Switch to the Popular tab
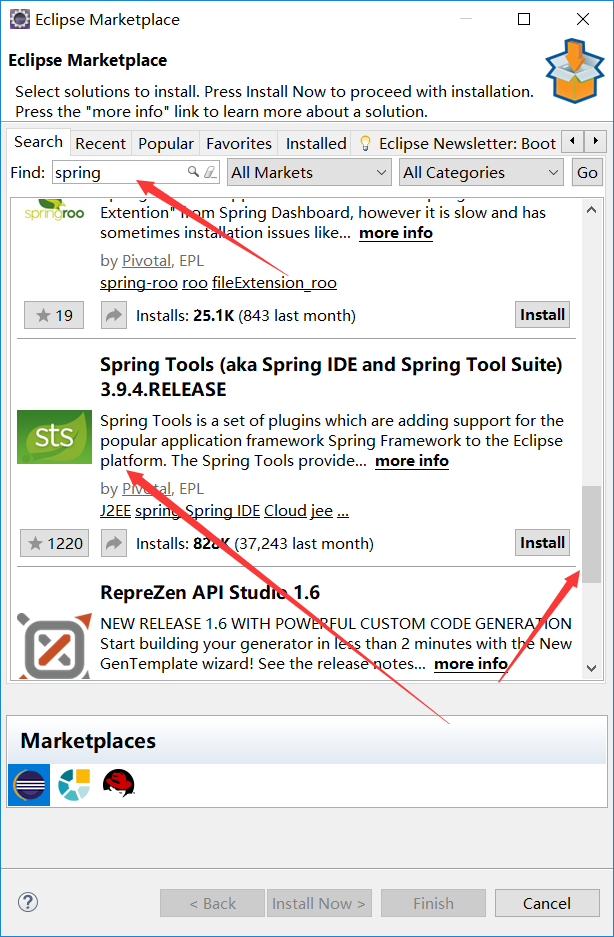Screen dimensions: 614x937 click(x=166, y=143)
